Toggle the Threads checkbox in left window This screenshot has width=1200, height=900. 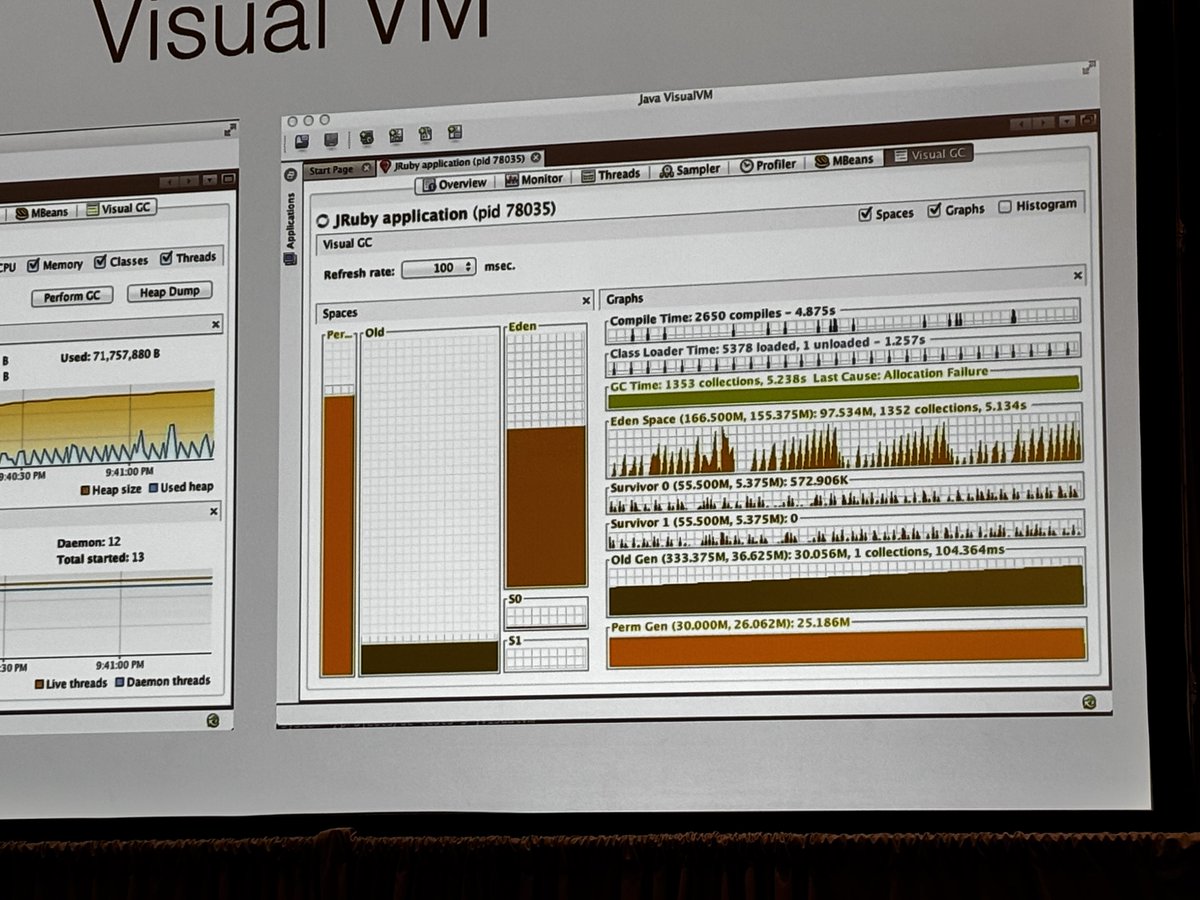(166, 258)
